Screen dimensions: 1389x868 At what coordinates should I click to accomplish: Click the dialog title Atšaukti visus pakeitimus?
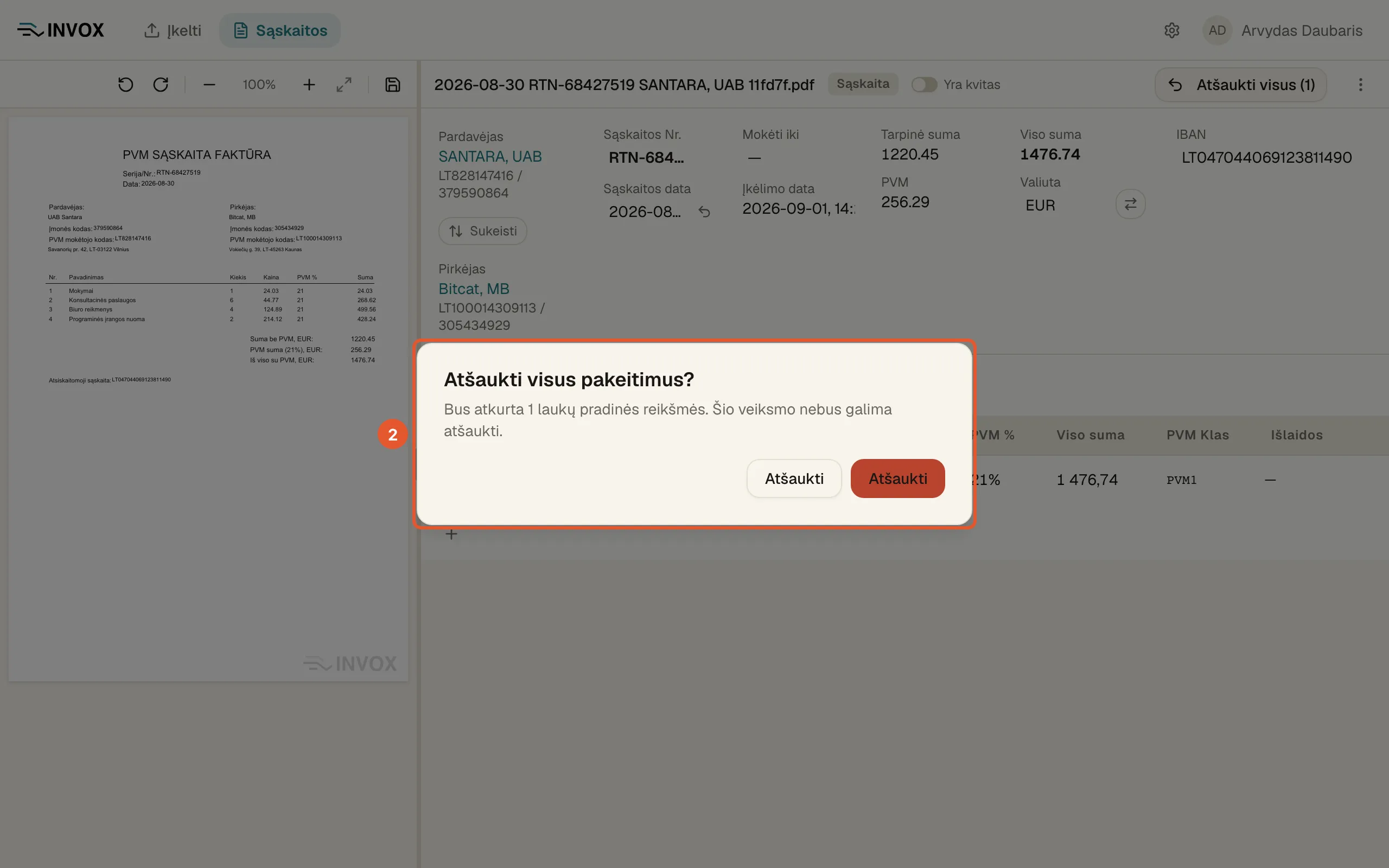click(569, 379)
